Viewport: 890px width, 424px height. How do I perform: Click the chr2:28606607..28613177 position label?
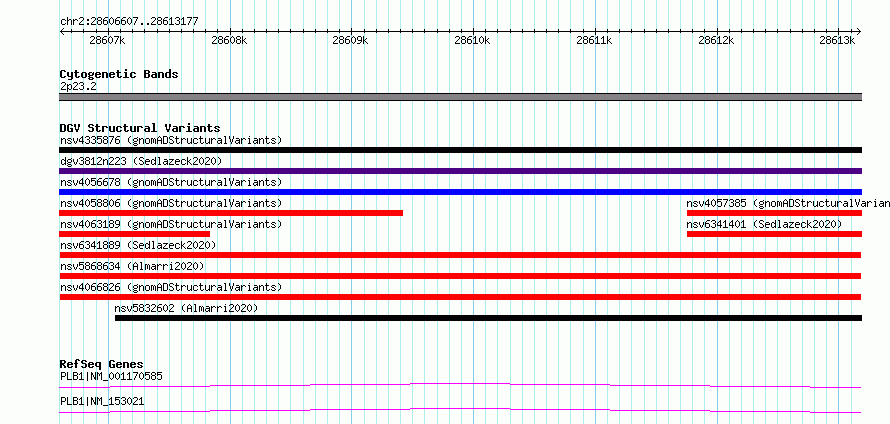(x=129, y=22)
